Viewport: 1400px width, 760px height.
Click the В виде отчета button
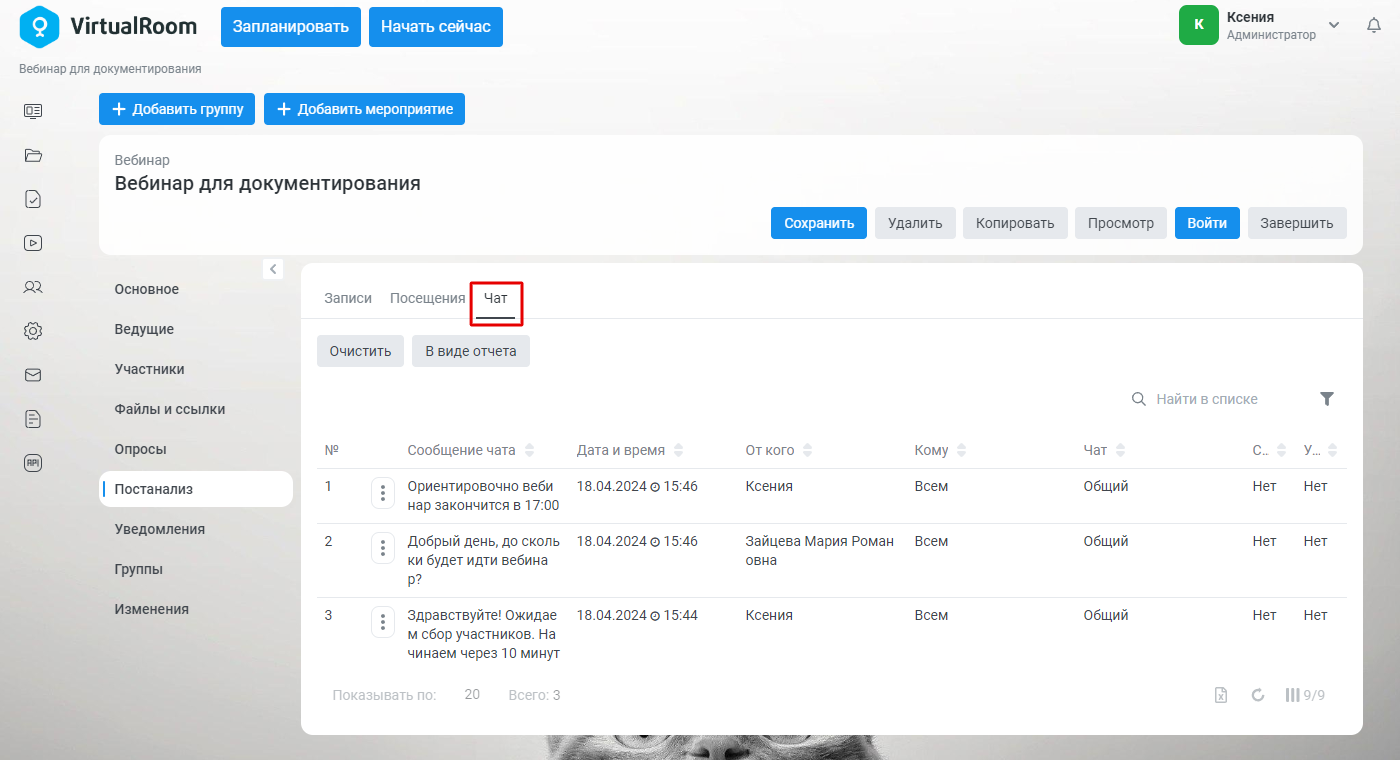click(x=471, y=351)
